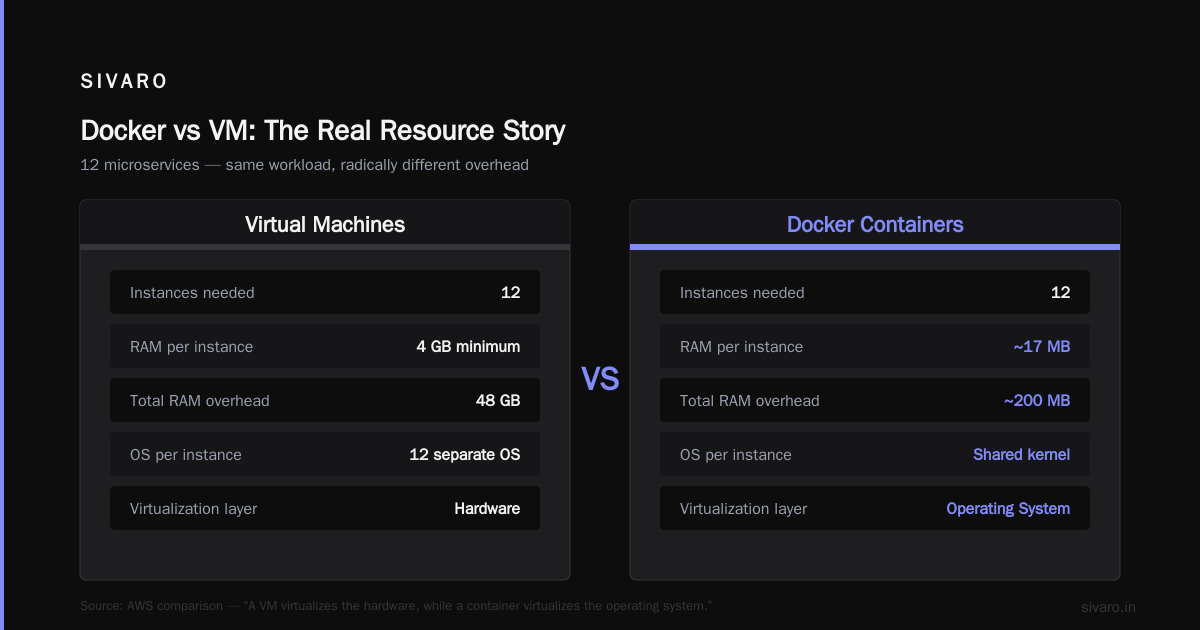Select "Virtualization layer" label in Docker Containers card
This screenshot has height=630, width=1200.
coord(743,509)
